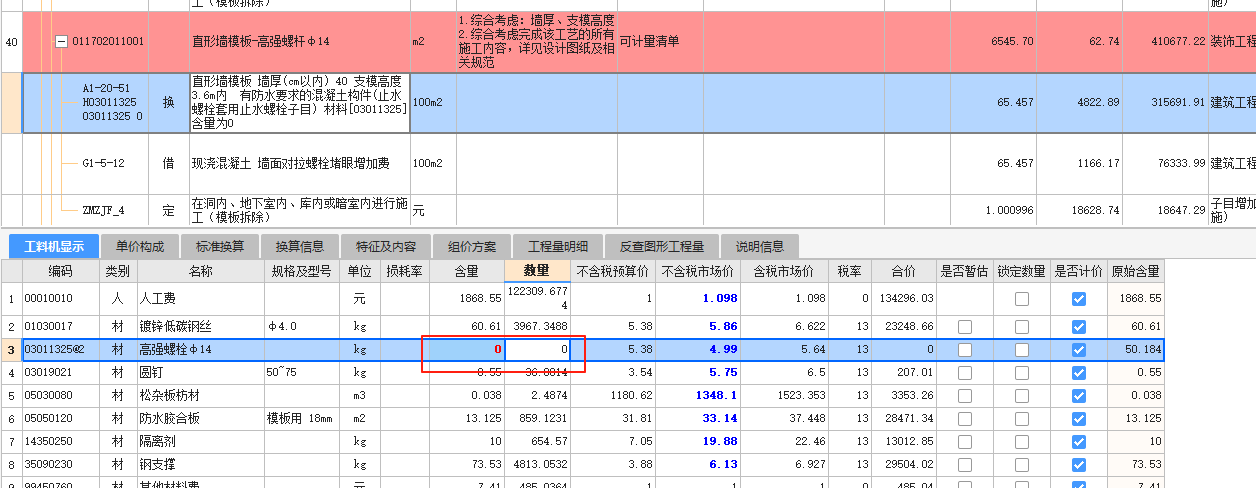The width and height of the screenshot is (1256, 488).
Task: Toggle 锁定数量 checkbox for 镀锌低碳钢丝 row
Action: (1021, 327)
